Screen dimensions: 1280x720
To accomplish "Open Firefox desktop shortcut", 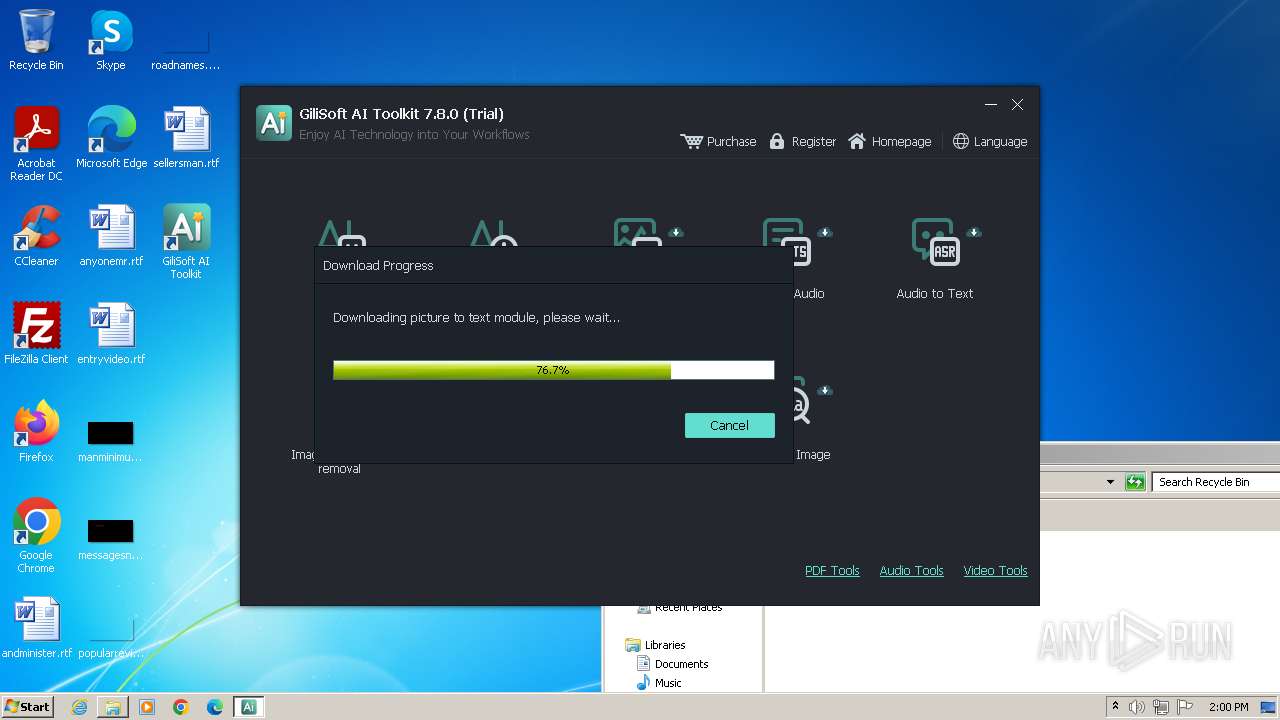I will click(36, 432).
